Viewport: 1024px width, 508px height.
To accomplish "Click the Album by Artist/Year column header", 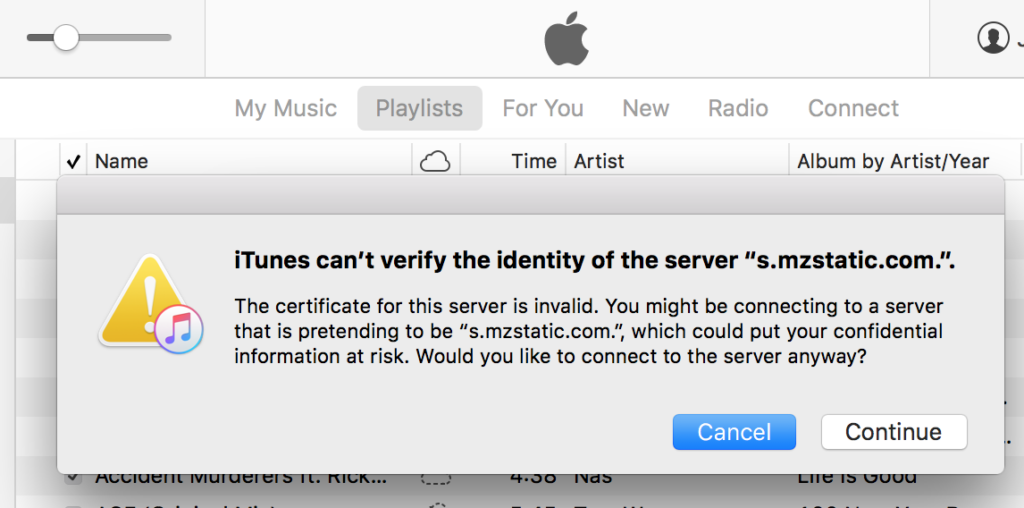I will click(x=893, y=161).
